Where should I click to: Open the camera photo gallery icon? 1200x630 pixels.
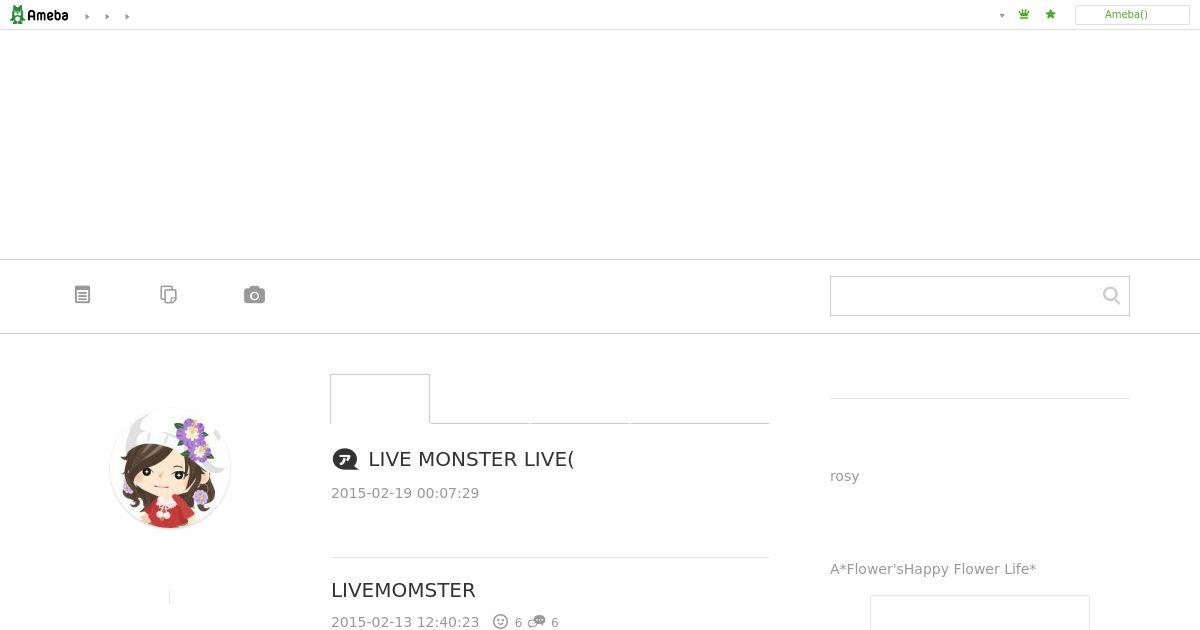coord(254,295)
